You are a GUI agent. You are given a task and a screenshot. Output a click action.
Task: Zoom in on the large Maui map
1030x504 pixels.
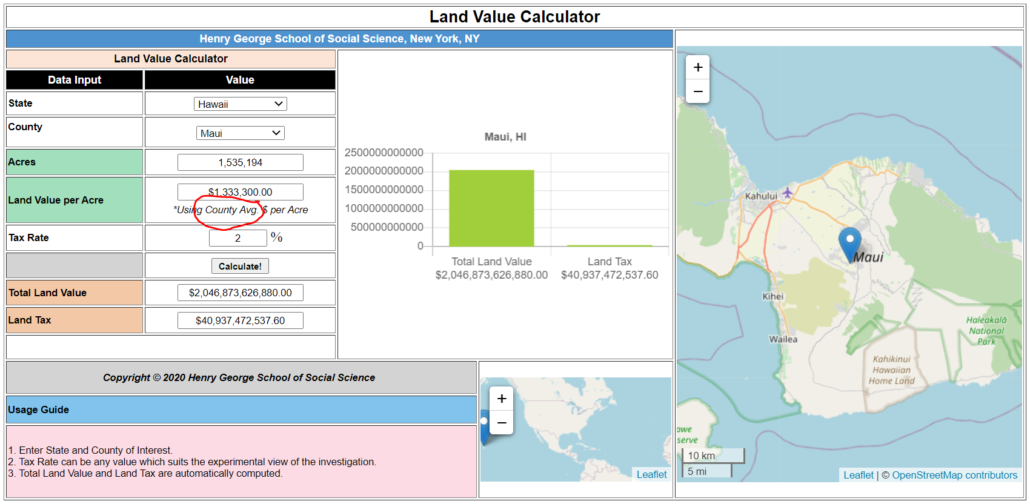click(x=698, y=68)
